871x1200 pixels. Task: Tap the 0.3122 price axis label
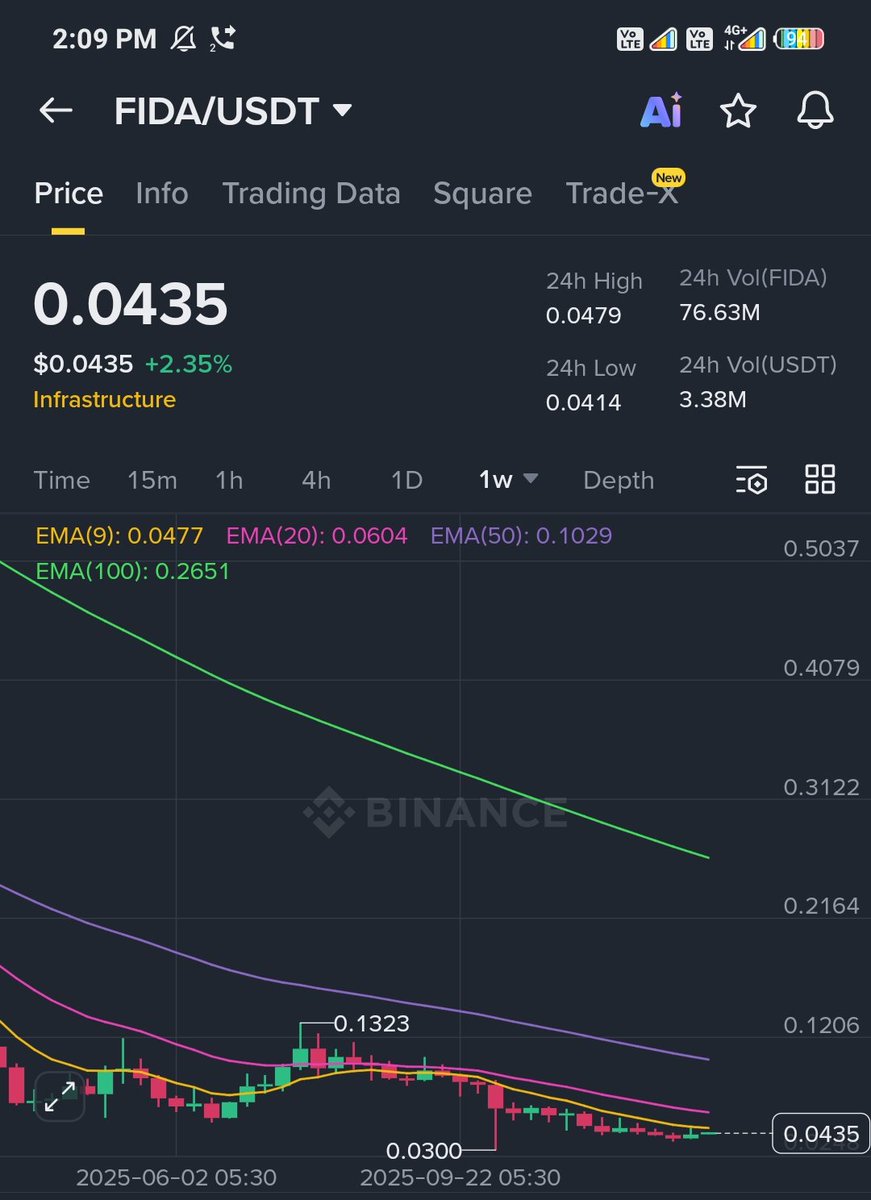(821, 787)
